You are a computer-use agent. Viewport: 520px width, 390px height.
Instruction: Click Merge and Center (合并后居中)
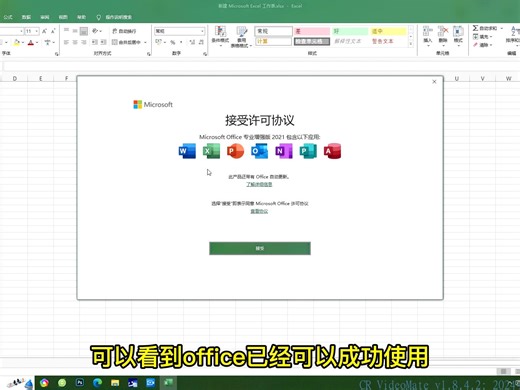pyautogui.click(x=126, y=42)
